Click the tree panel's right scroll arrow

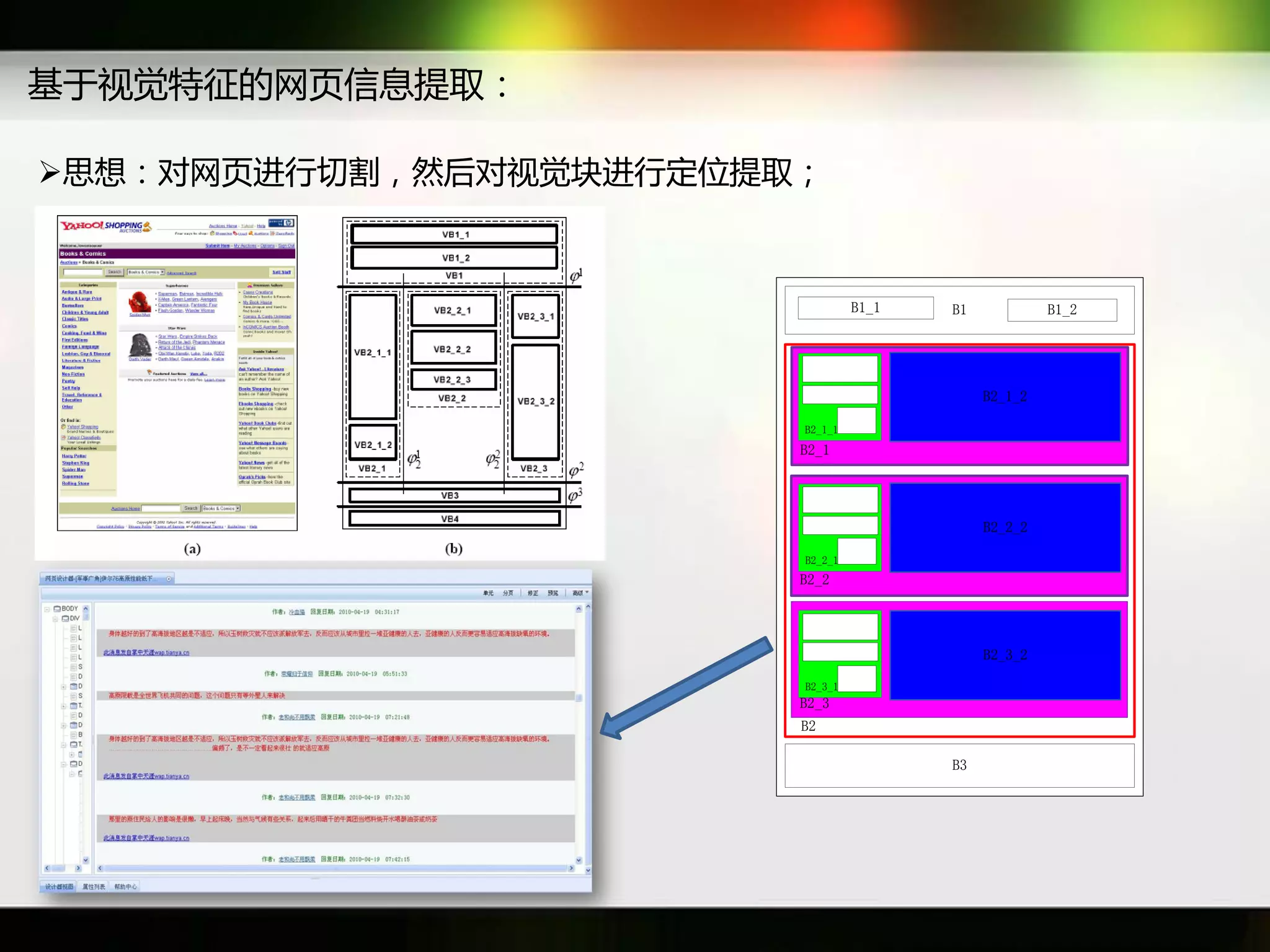click(78, 868)
